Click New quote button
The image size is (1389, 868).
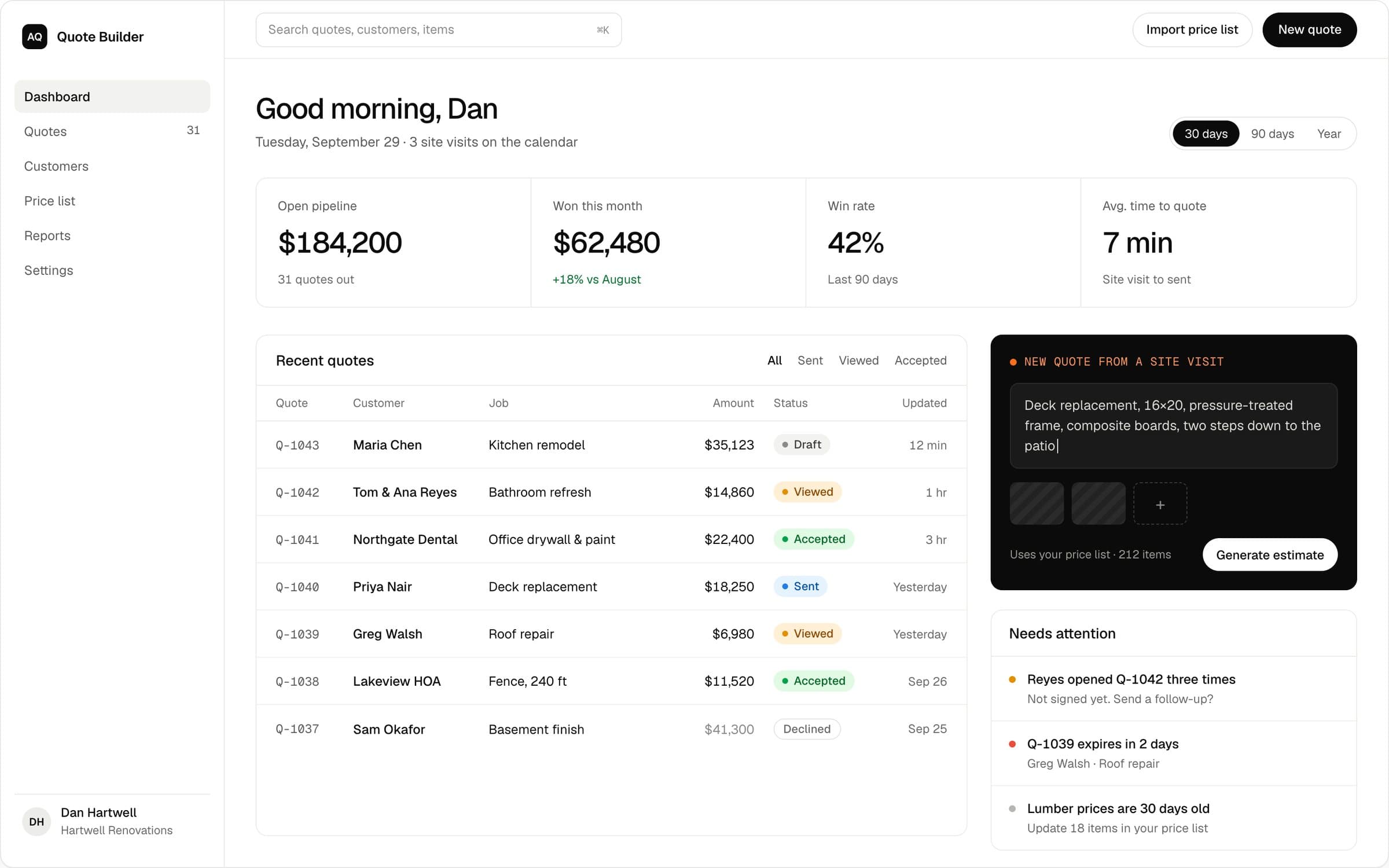(x=1309, y=30)
